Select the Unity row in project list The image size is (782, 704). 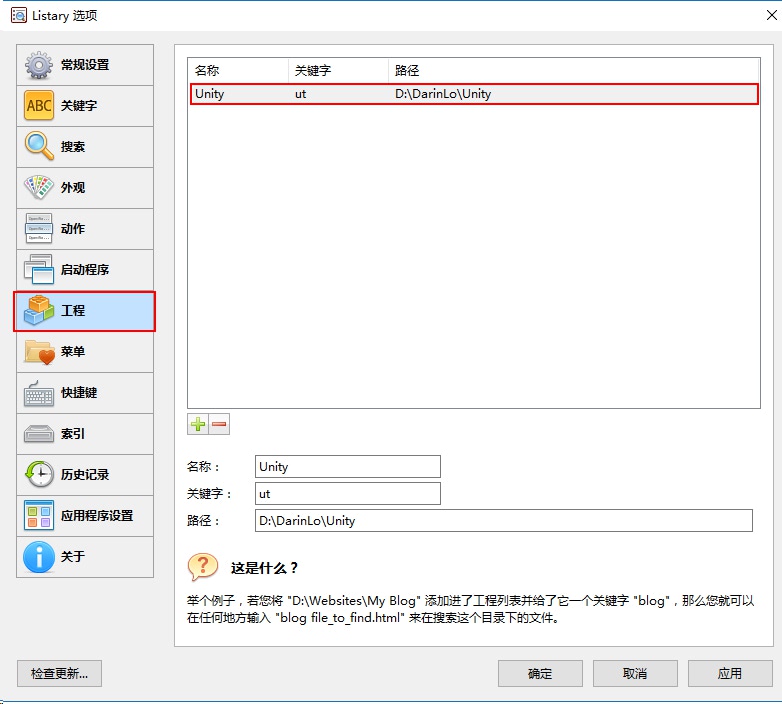point(473,94)
